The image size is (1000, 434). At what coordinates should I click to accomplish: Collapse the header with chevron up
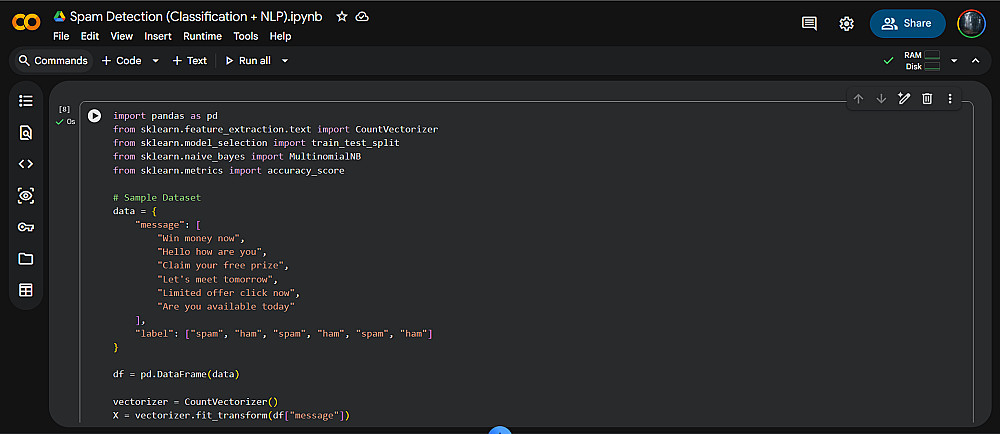(976, 61)
